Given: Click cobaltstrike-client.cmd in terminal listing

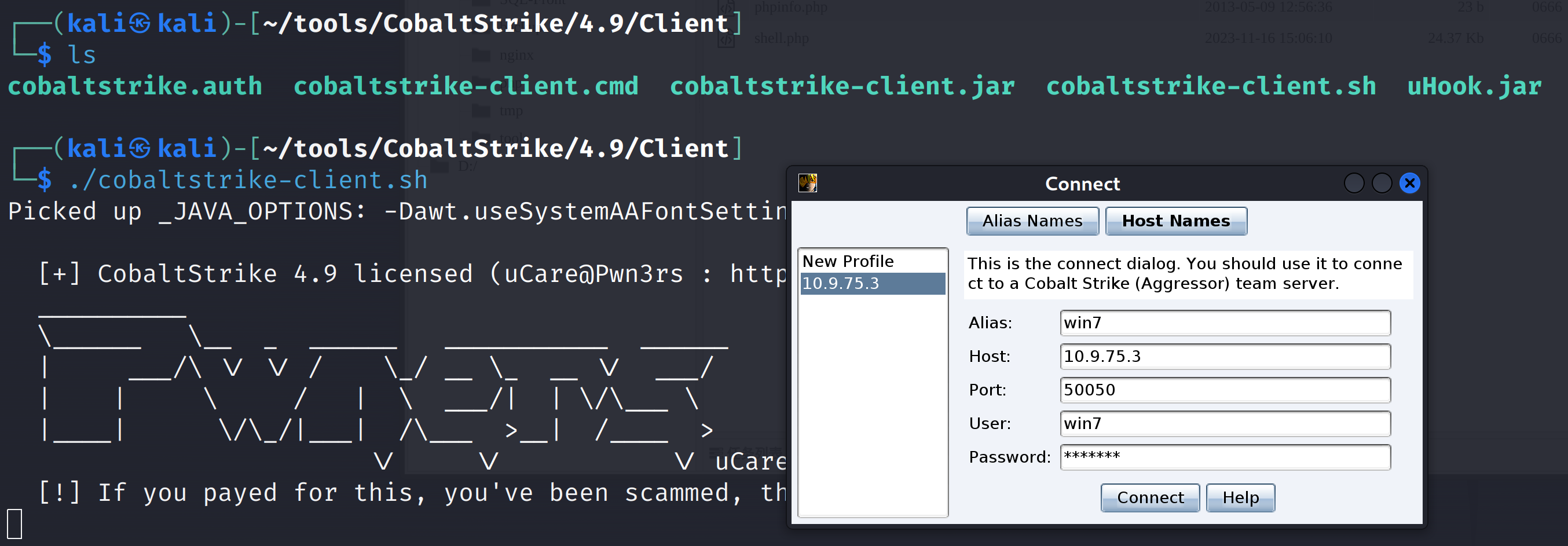Looking at the screenshot, I should (466, 86).
